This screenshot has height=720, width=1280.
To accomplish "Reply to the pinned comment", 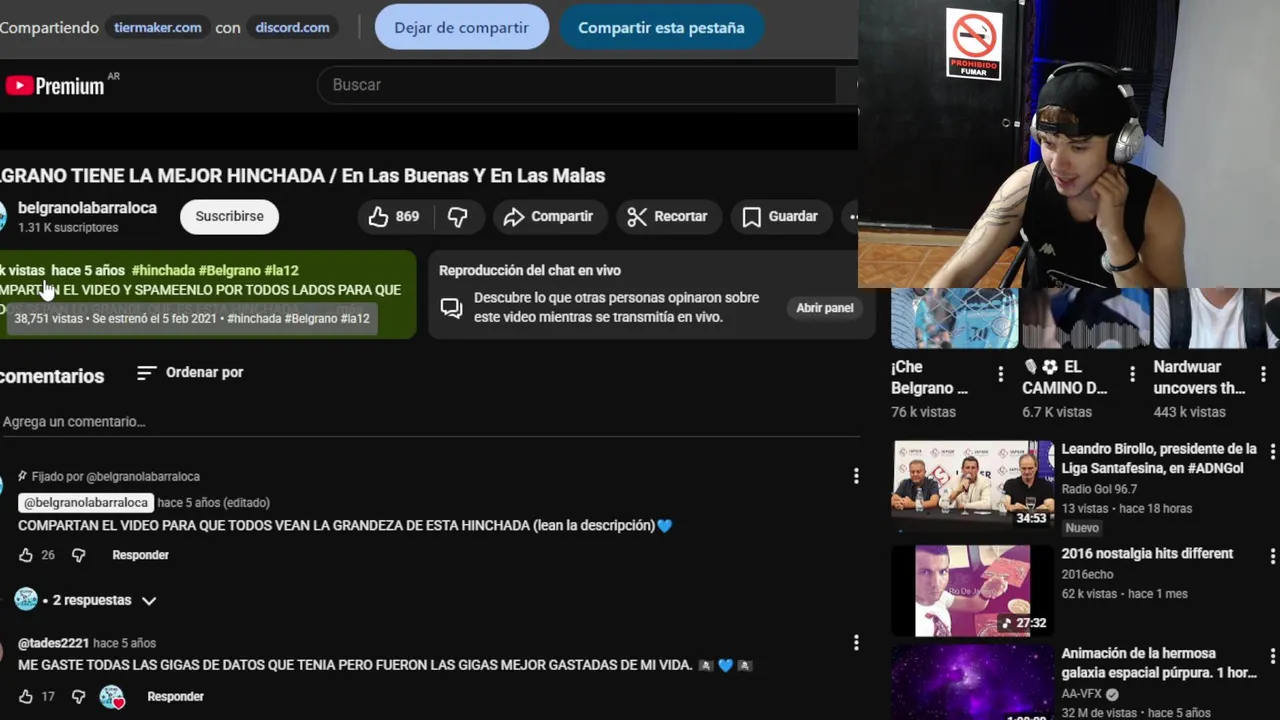I will [x=140, y=555].
